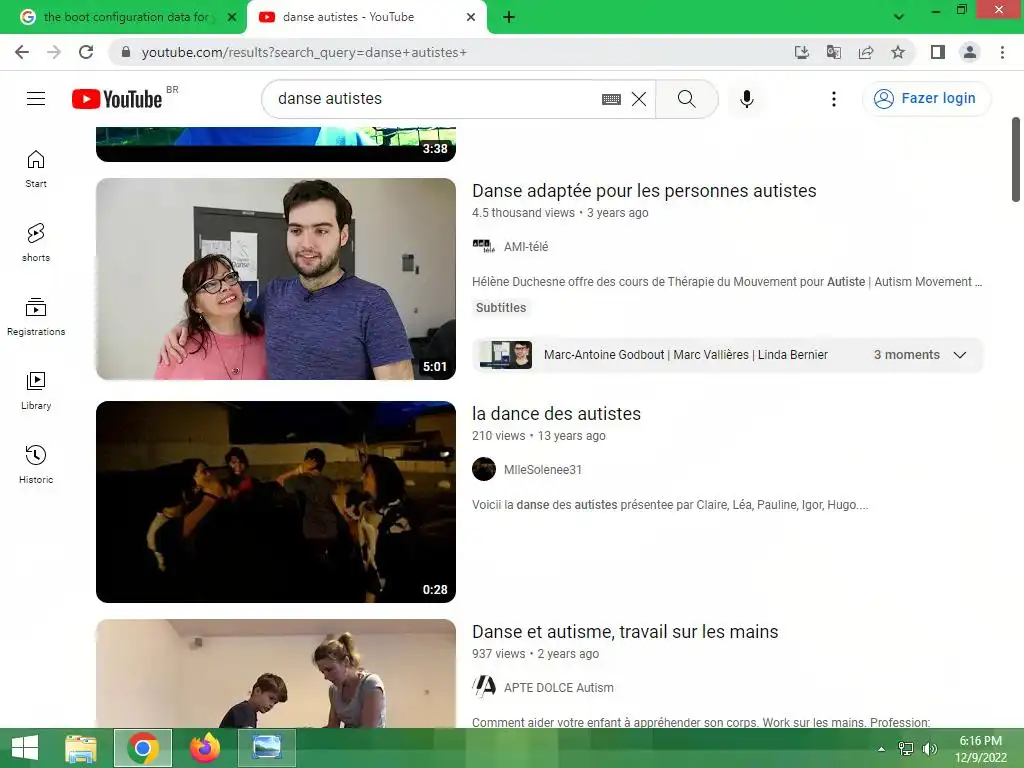The width and height of the screenshot is (1024, 768).
Task: Open the Chrome profile avatar
Action: (970, 52)
